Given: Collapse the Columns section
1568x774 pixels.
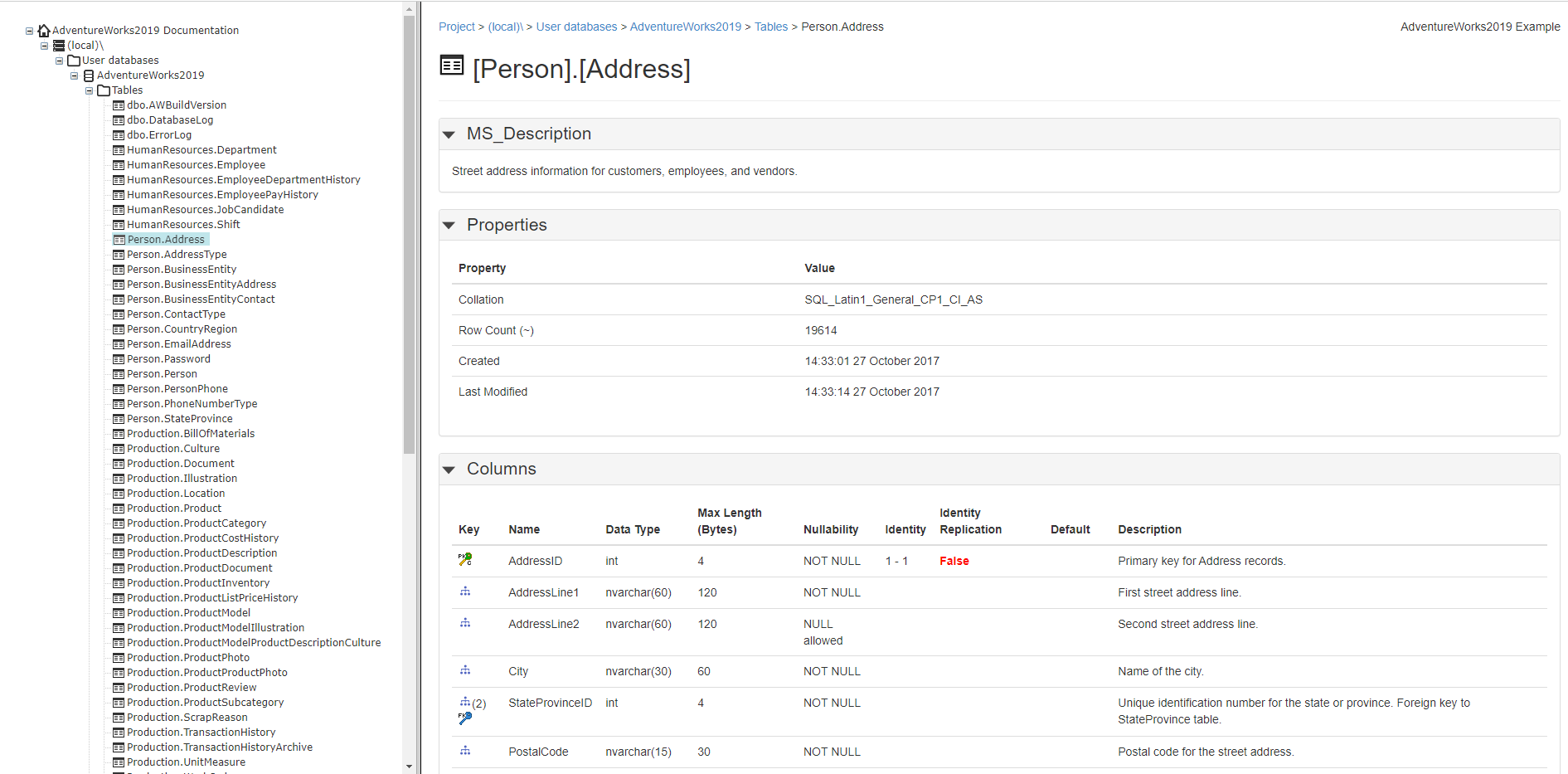Looking at the screenshot, I should 449,470.
